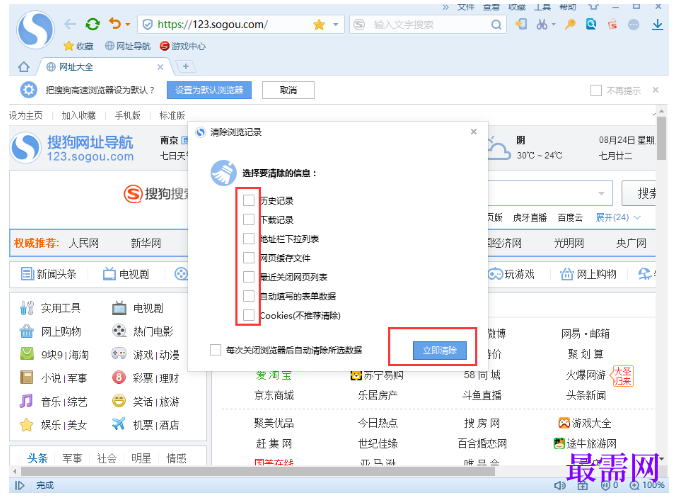
Task: Expand the hidden menu chevron
Action: click(x=445, y=6)
